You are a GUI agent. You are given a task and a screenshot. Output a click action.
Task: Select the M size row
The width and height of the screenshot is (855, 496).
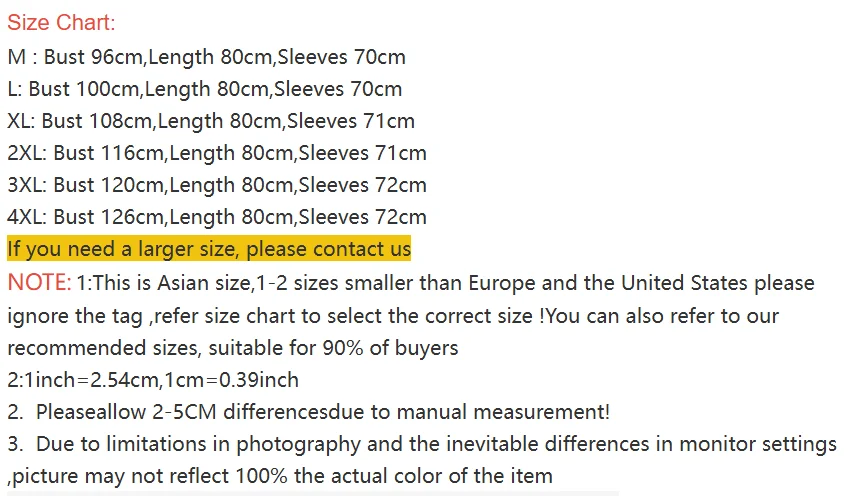pyautogui.click(x=206, y=57)
